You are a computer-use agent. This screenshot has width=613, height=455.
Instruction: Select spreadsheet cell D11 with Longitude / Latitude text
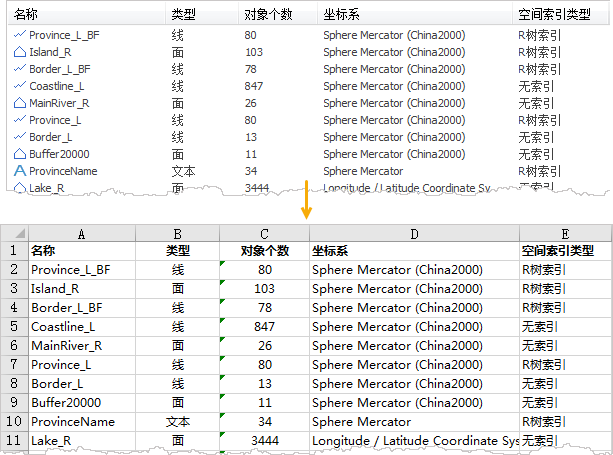pyautogui.click(x=413, y=440)
